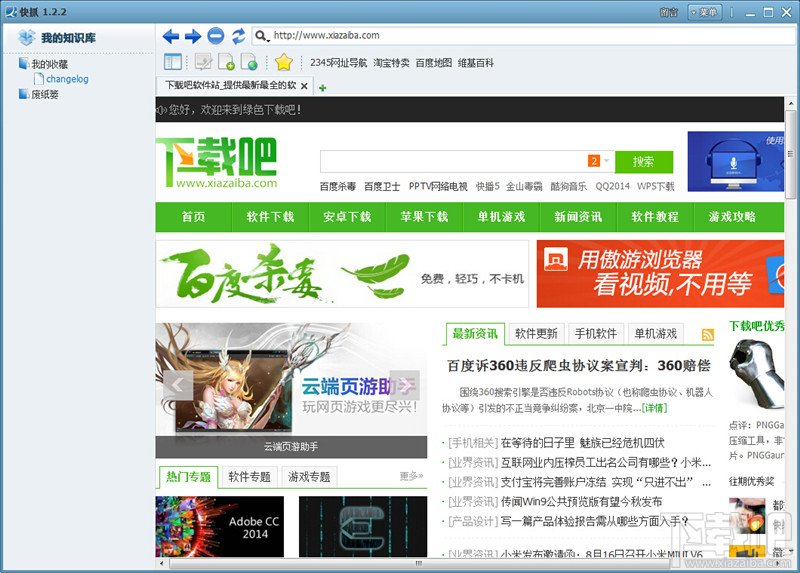The image size is (800, 573).
Task: Click the [详情] details link
Action: (x=655, y=408)
